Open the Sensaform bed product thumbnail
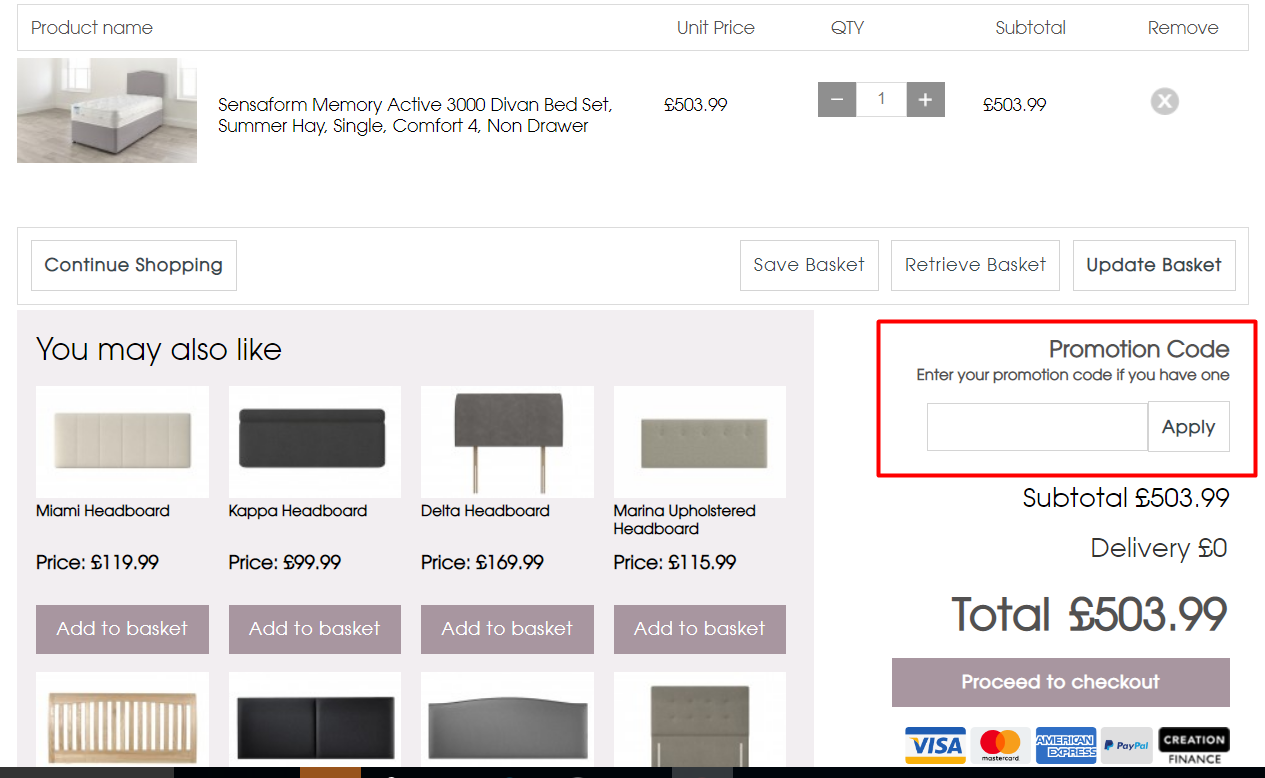1265x778 pixels. [x=106, y=110]
